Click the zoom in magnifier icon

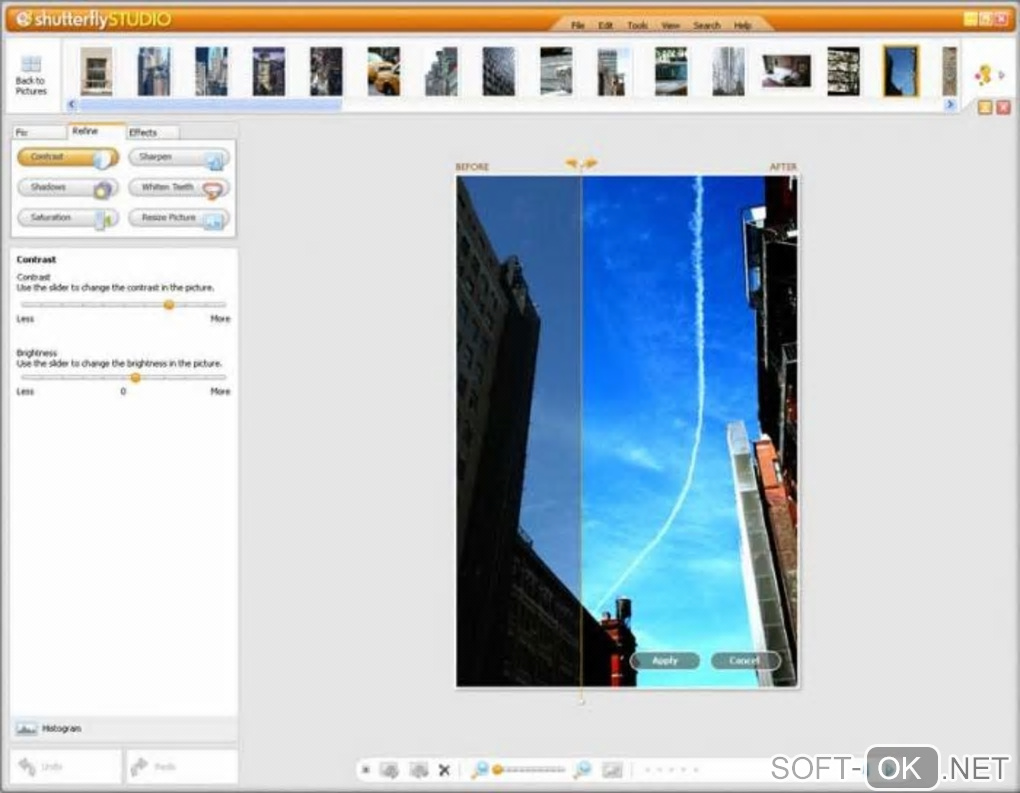click(x=582, y=770)
